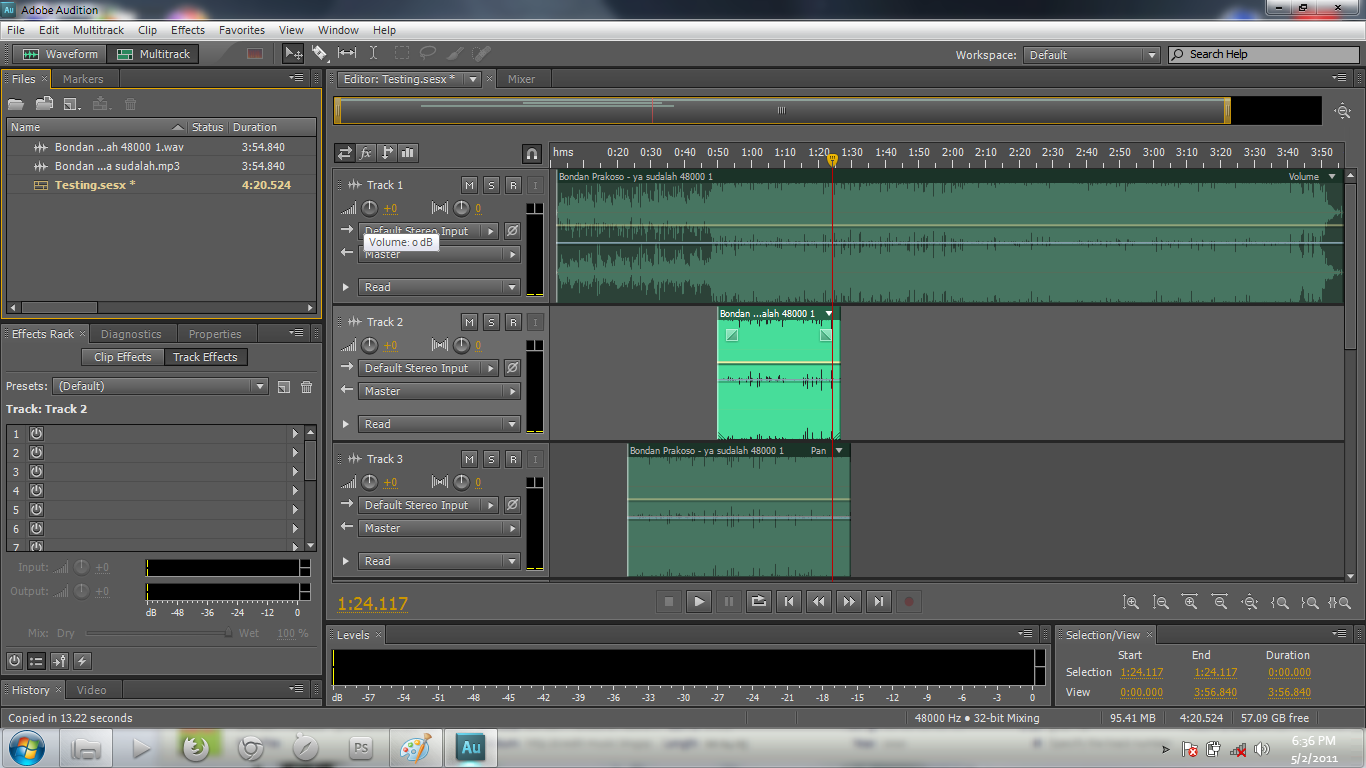Image resolution: width=1366 pixels, height=768 pixels.
Task: Zoom in amplitude icon
Action: (1131, 602)
